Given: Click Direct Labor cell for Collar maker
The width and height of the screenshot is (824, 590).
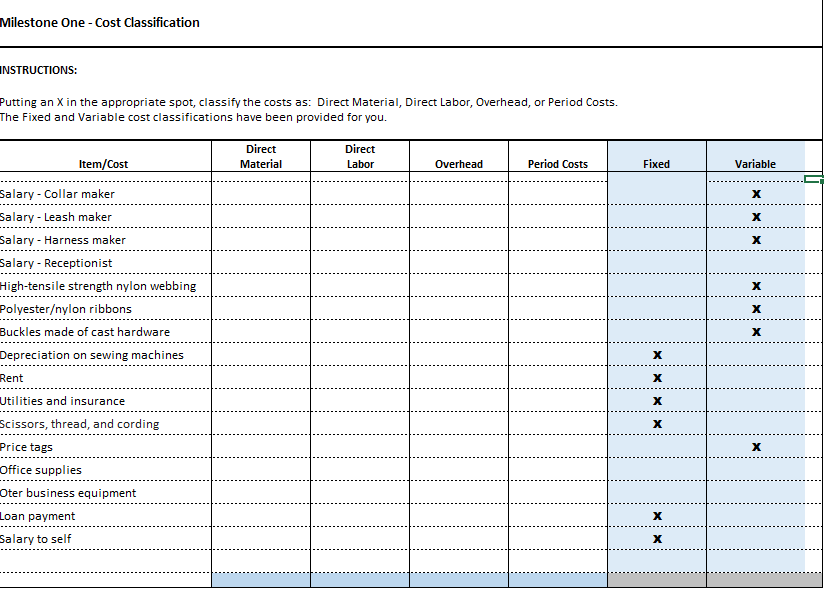Looking at the screenshot, I should tap(360, 194).
